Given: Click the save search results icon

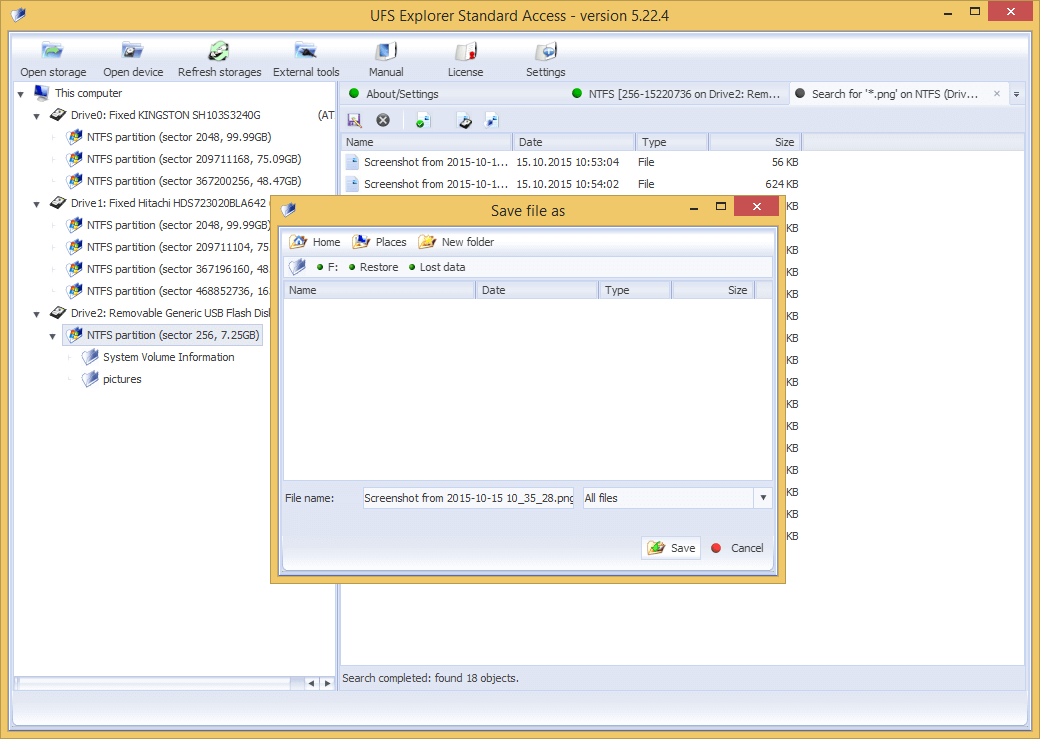Looking at the screenshot, I should pos(354,120).
